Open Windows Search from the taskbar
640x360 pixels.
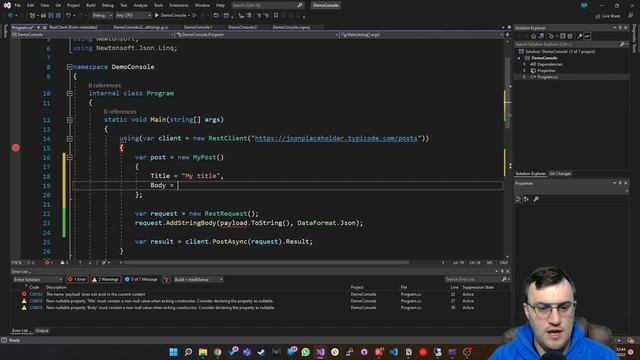coord(188,352)
